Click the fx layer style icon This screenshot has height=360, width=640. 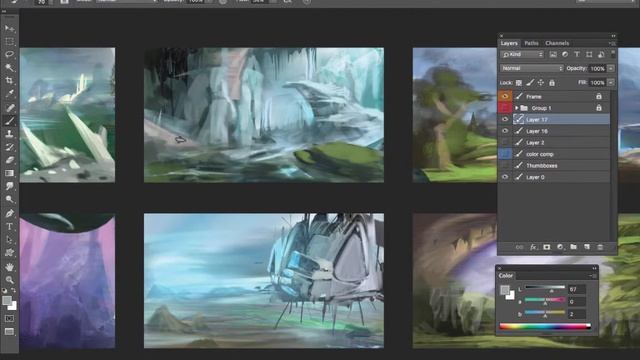(533, 247)
